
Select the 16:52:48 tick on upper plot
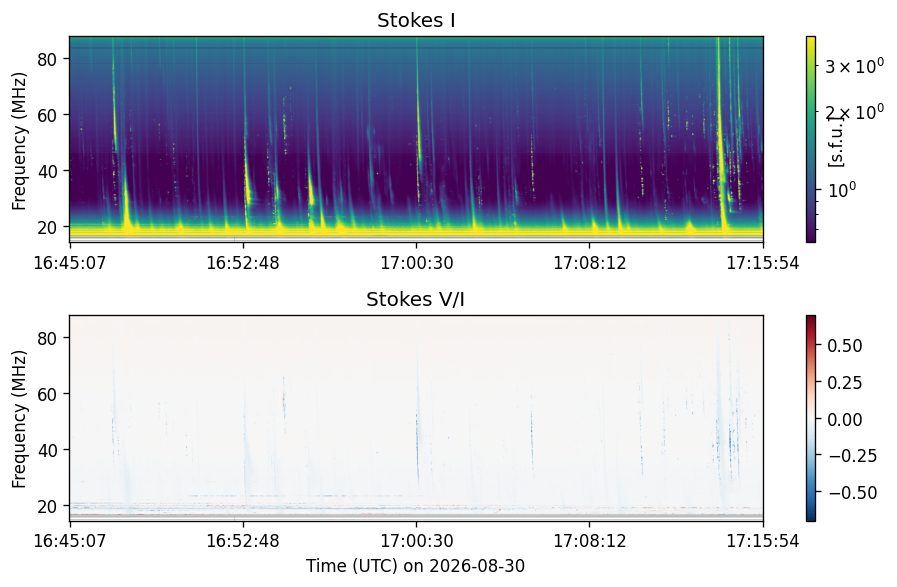[x=243, y=263]
